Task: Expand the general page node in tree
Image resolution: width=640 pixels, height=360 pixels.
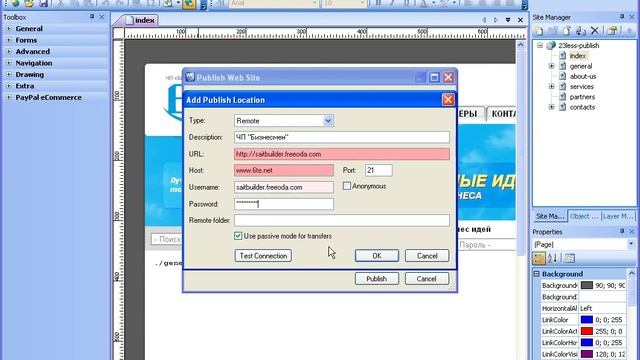Action: 551,66
